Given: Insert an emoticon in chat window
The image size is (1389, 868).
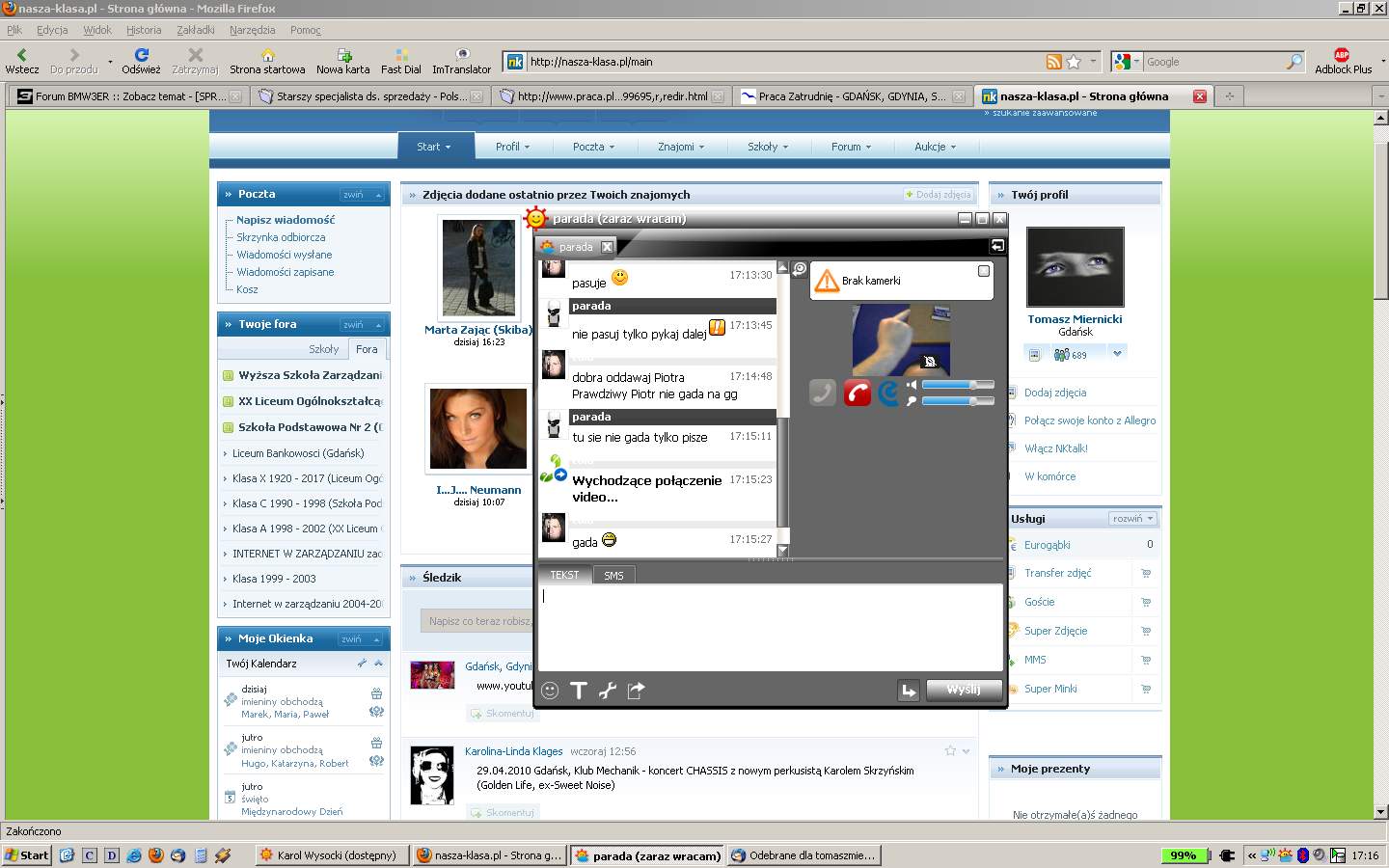Looking at the screenshot, I should coord(550,691).
